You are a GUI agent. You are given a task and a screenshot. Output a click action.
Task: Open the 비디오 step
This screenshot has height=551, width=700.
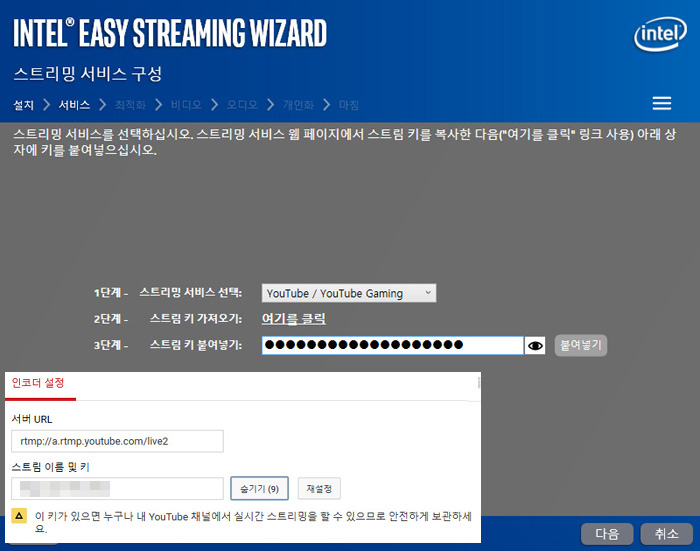[186, 104]
